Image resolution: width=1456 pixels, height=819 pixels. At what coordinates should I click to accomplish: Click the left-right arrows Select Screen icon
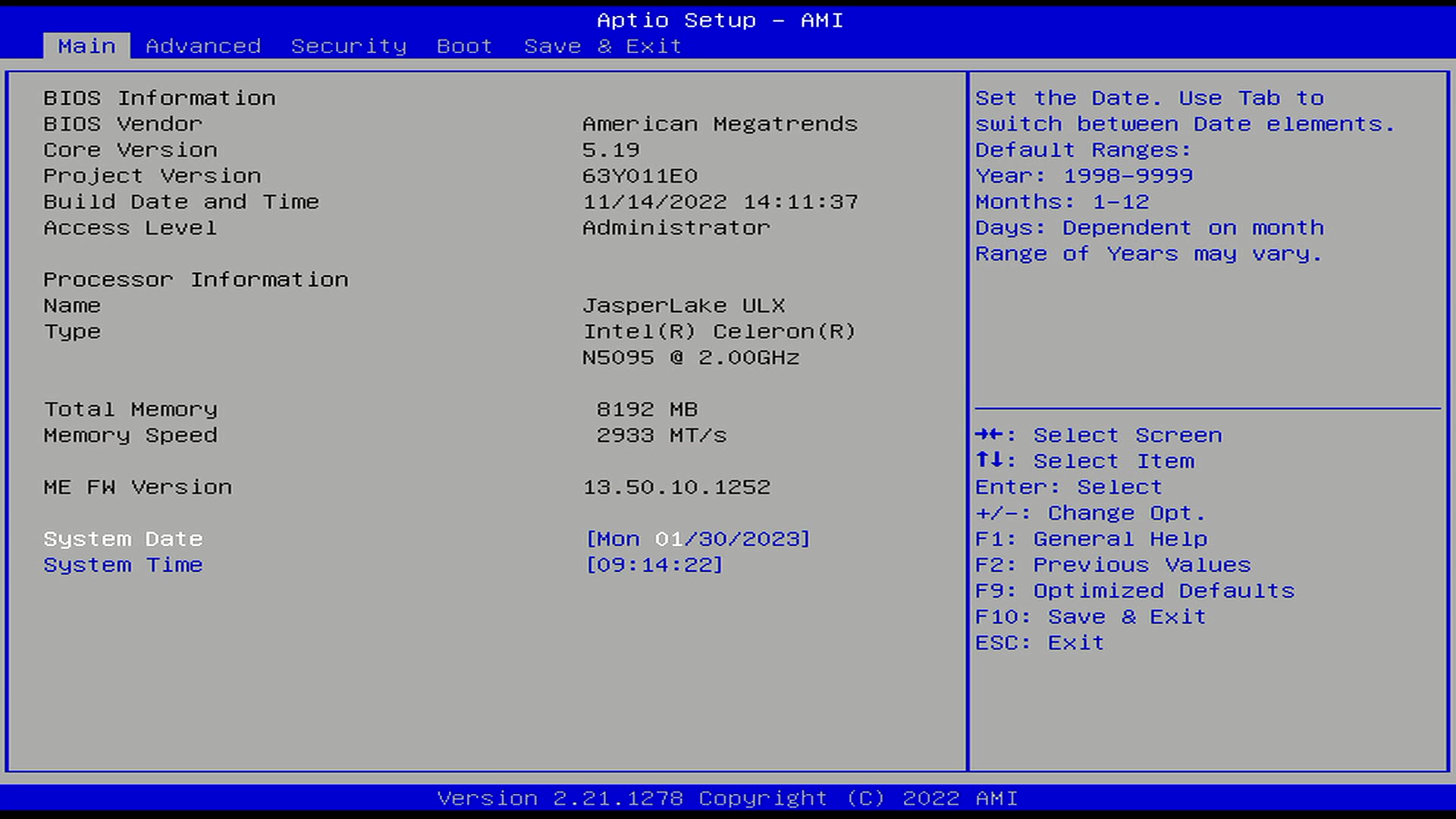[x=990, y=435]
